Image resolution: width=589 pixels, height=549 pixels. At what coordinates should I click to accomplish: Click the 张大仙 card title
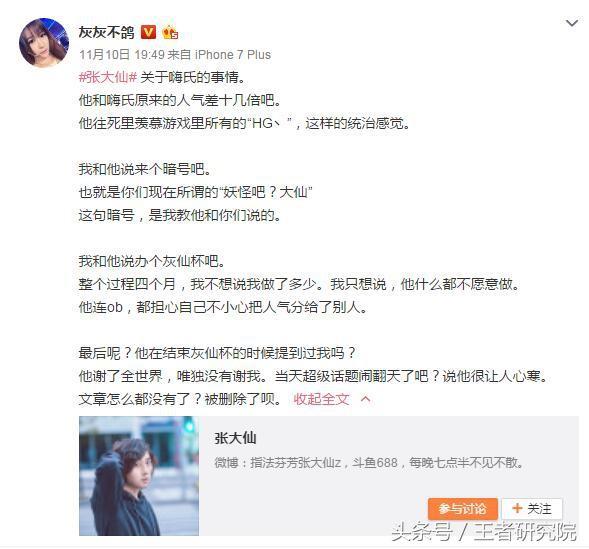(x=235, y=438)
